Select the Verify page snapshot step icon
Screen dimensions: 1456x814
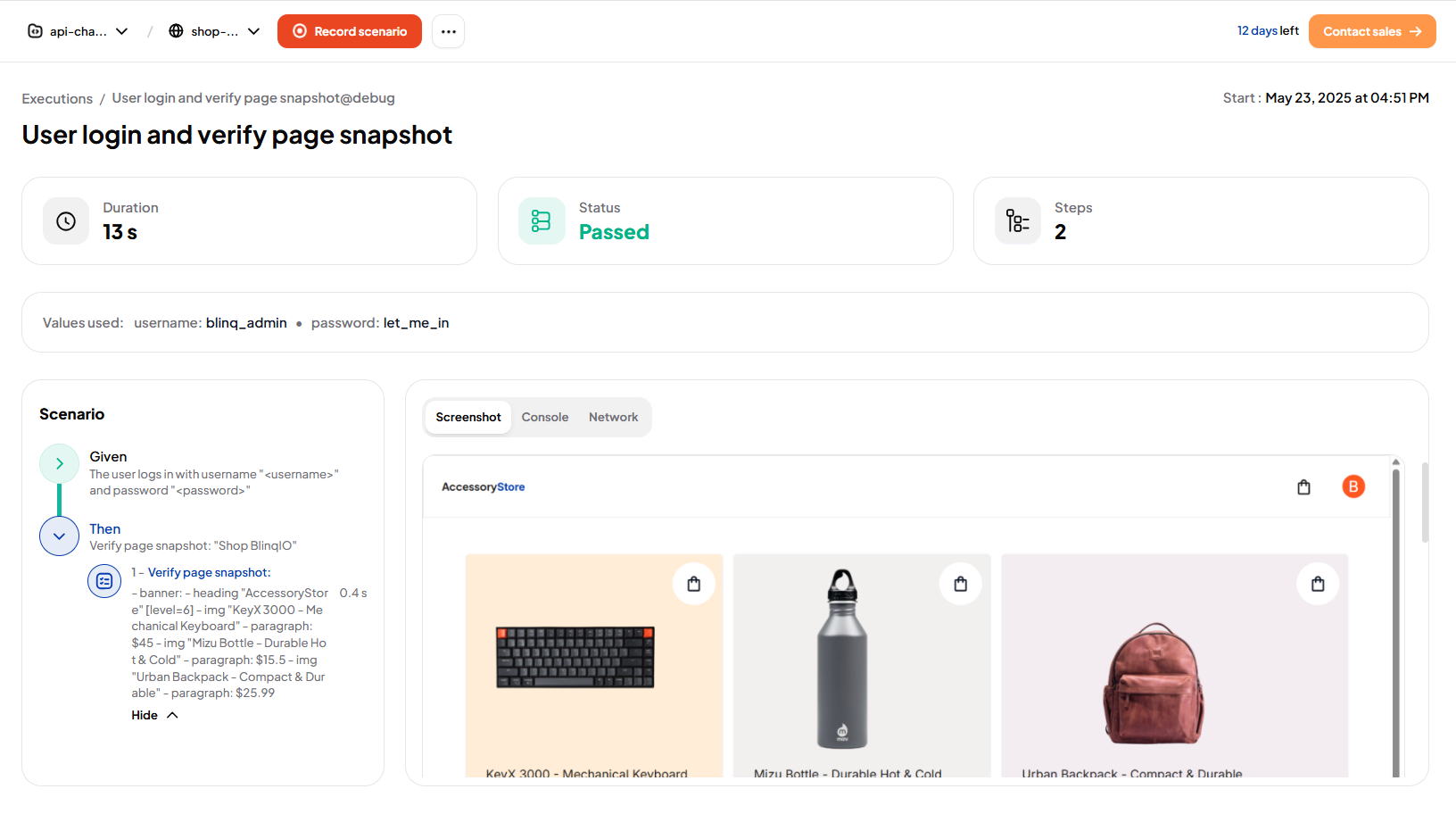104,581
